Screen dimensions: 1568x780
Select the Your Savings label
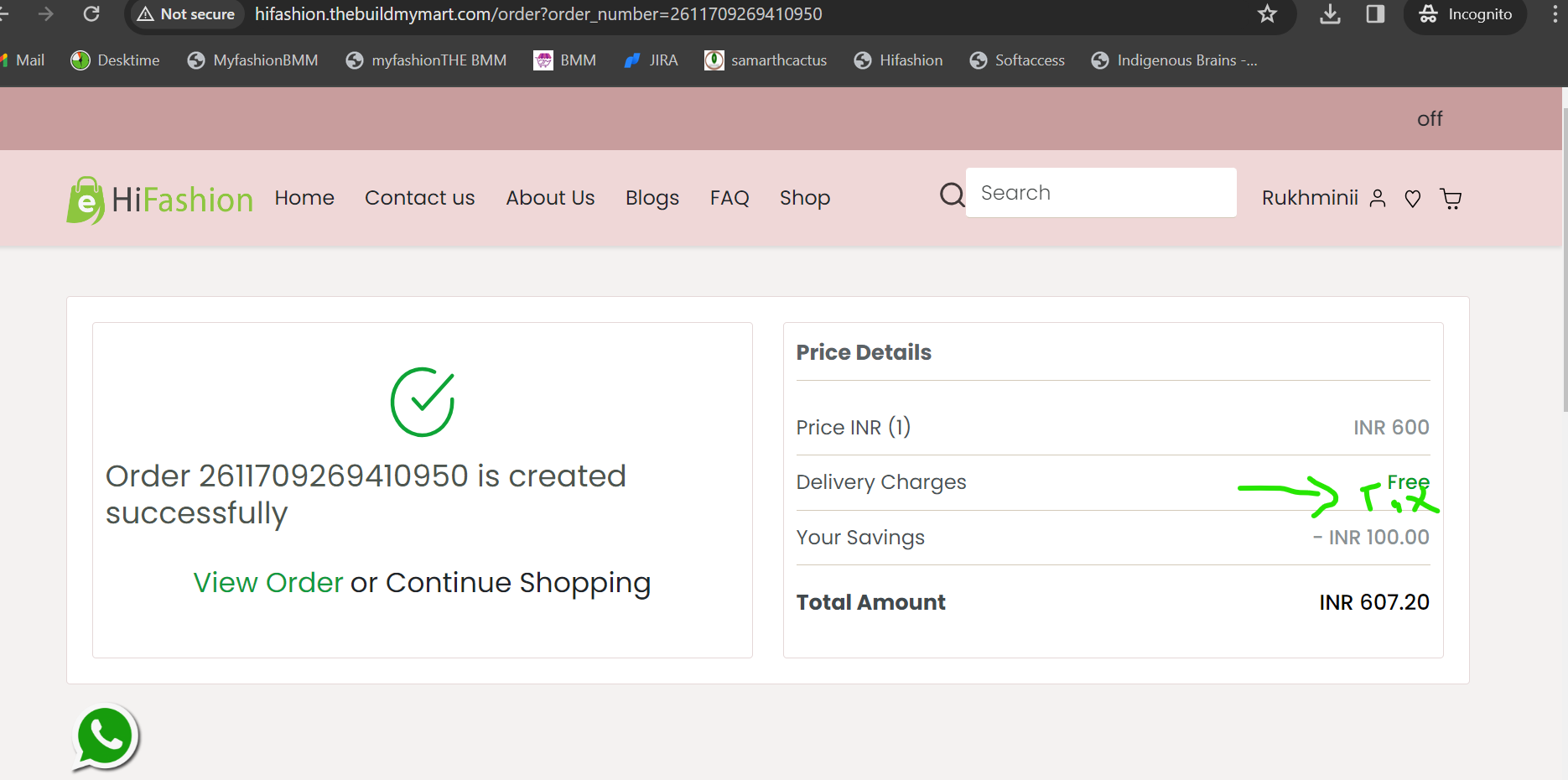(860, 538)
